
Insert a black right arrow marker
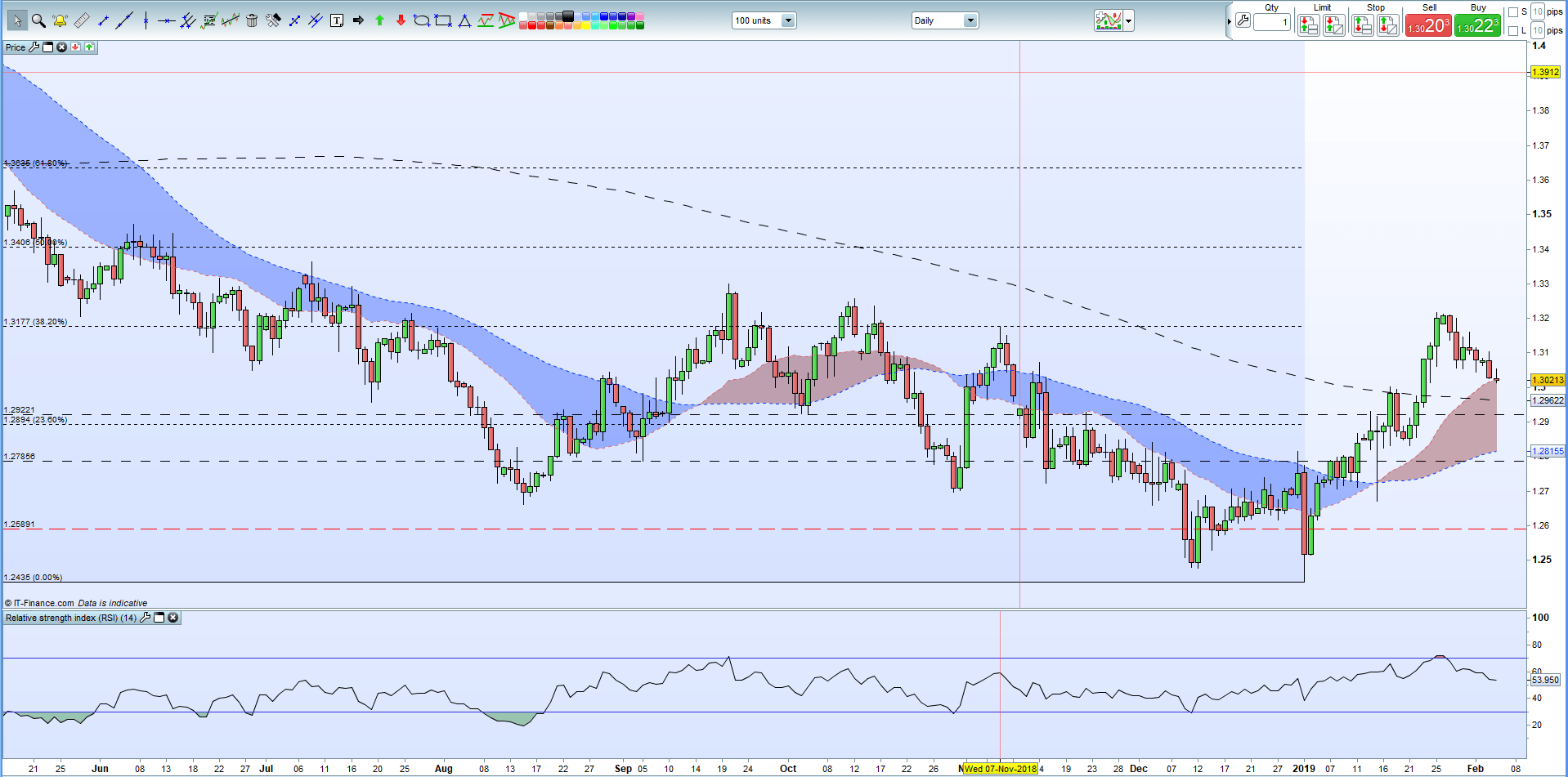point(358,20)
